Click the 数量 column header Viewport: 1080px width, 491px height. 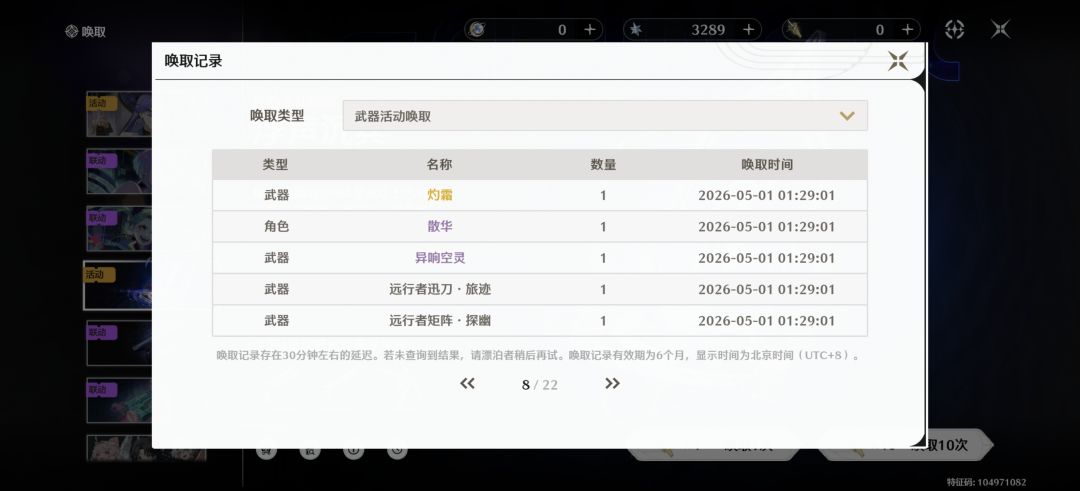(603, 165)
